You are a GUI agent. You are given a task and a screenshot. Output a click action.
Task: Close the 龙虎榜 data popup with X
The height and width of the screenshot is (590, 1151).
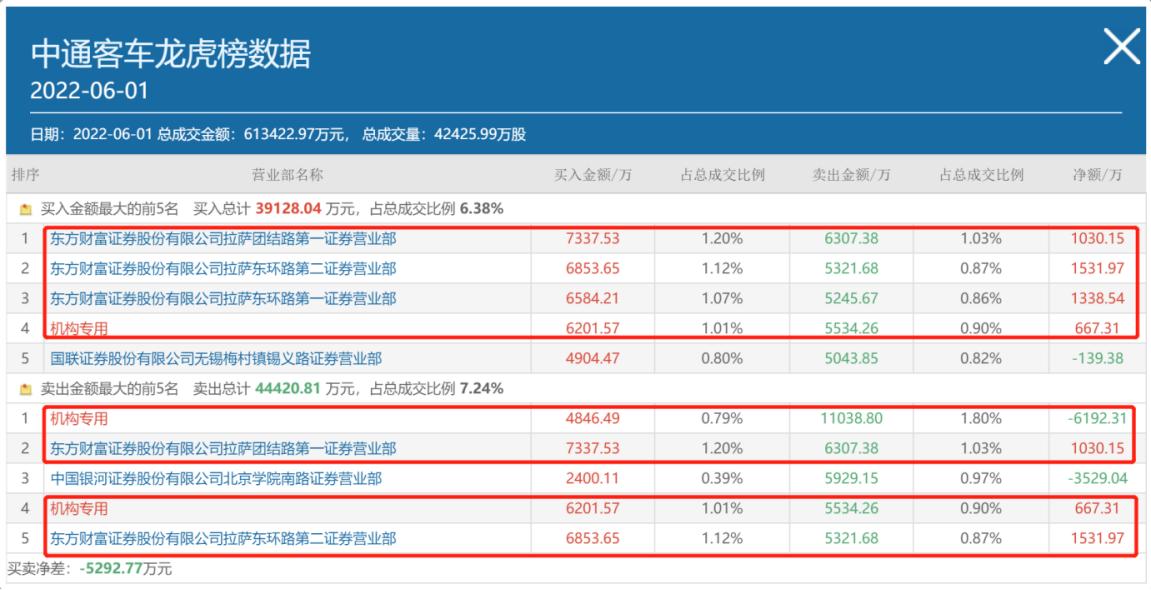(x=1120, y=47)
